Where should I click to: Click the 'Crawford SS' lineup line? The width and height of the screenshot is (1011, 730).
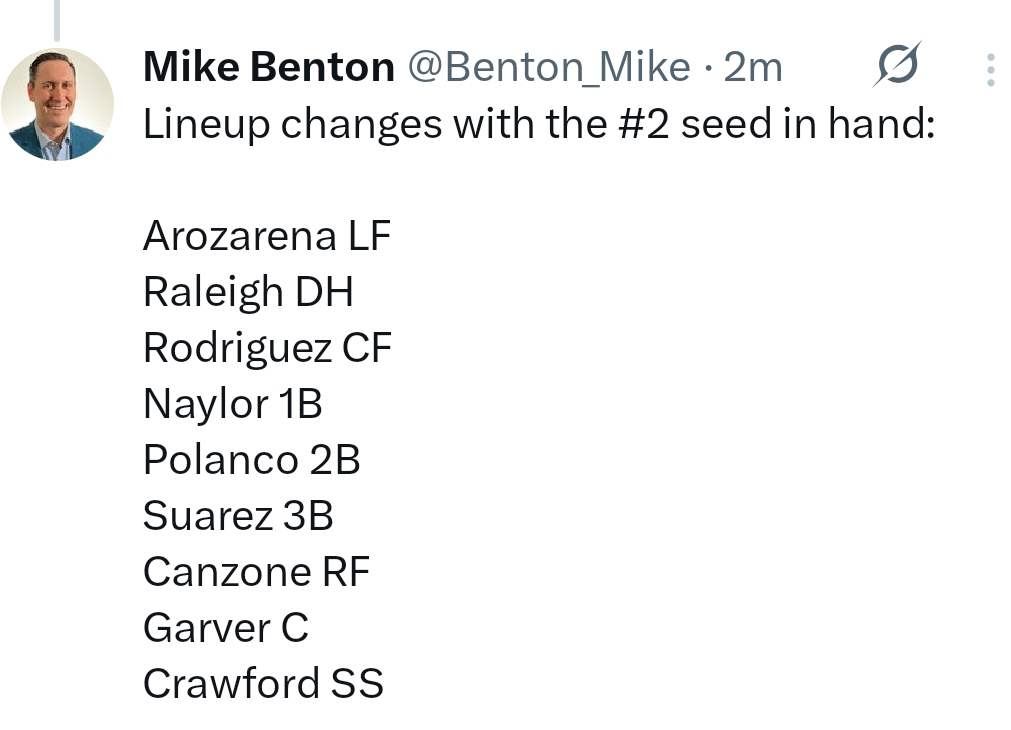tap(263, 684)
